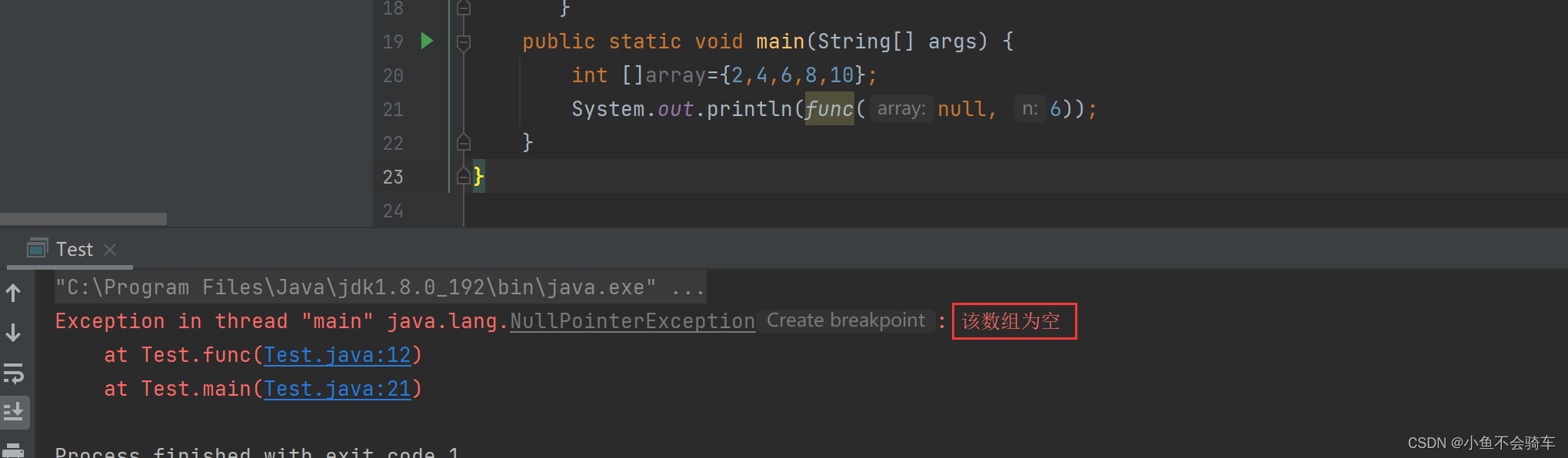Click the Test run configuration tab icon
Viewport: 1568px width, 458px height.
coord(37,248)
